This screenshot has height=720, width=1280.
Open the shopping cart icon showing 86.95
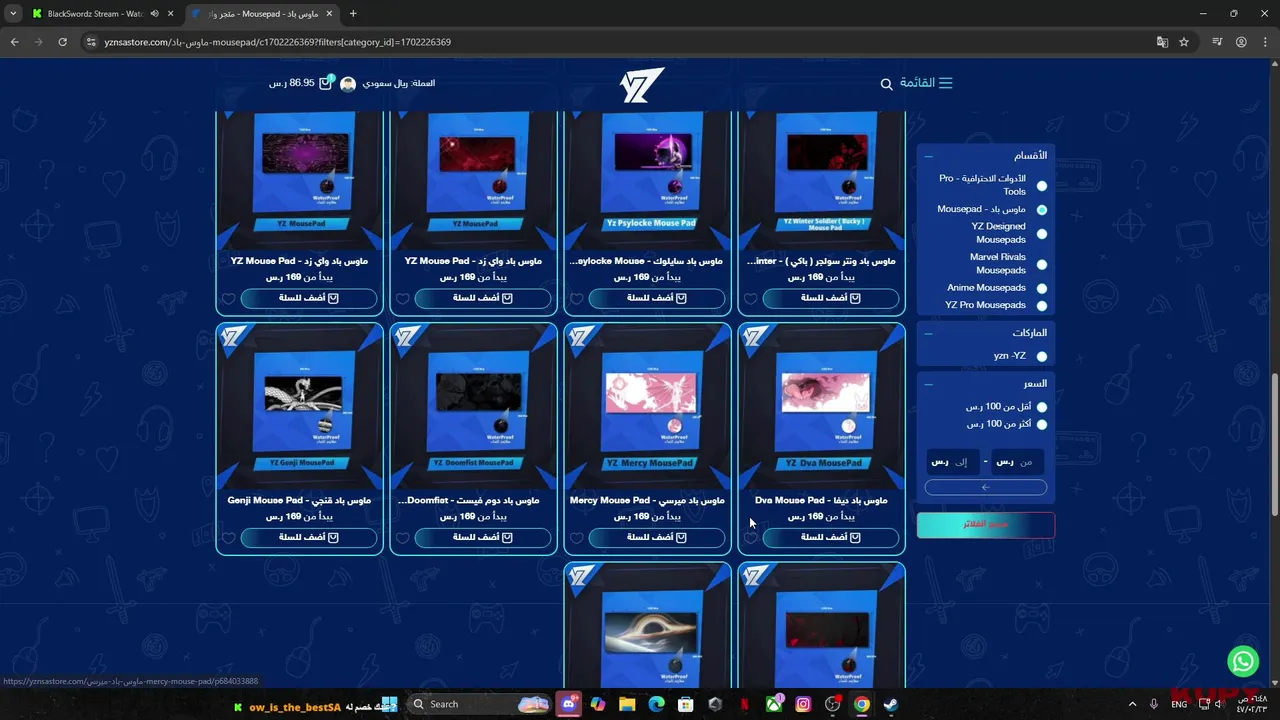coord(325,83)
